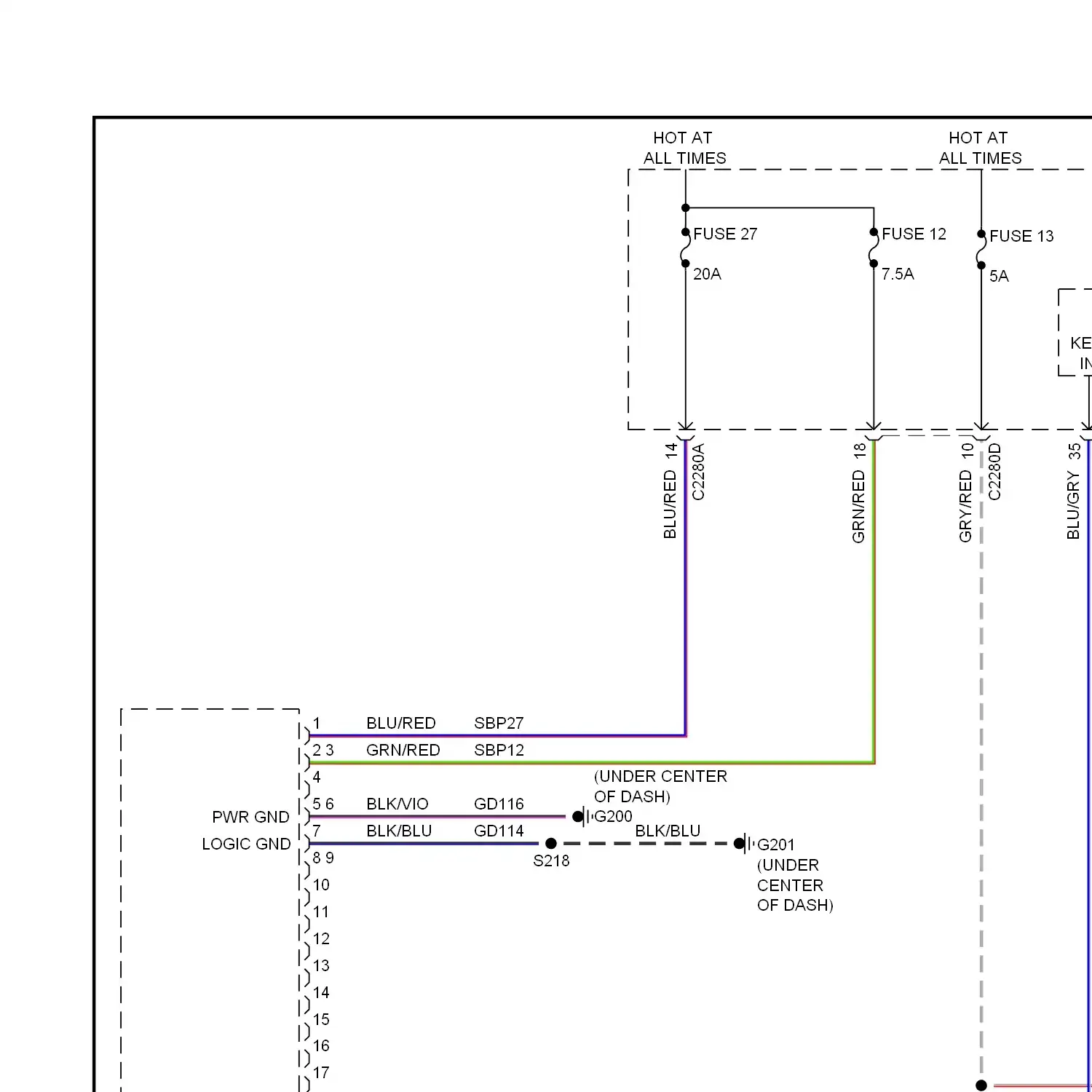Viewport: 1092px width, 1092px height.
Task: Click the FUSE 27 label
Action: tap(725, 234)
